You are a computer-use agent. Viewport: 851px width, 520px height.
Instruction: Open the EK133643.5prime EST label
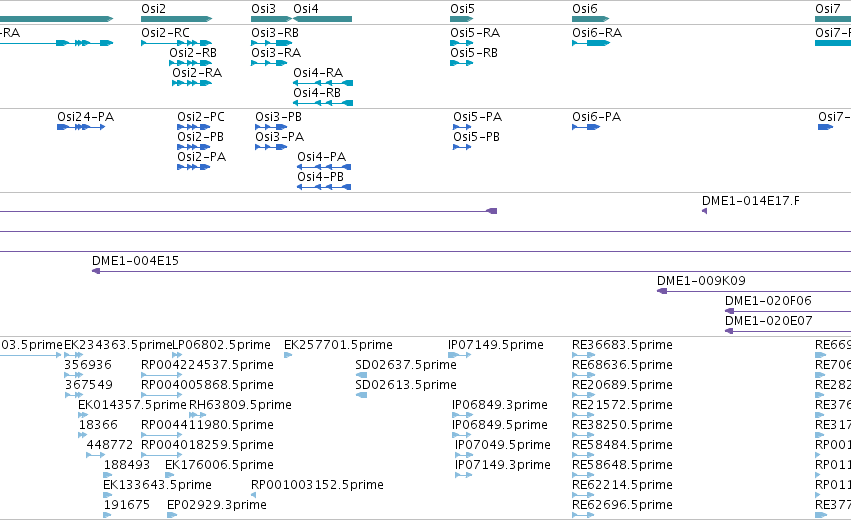click(157, 485)
